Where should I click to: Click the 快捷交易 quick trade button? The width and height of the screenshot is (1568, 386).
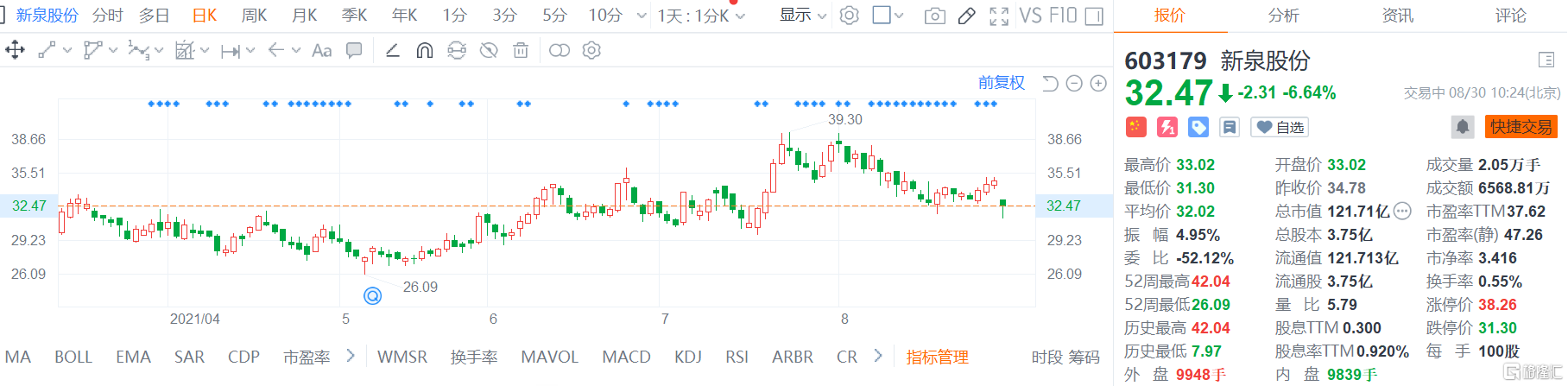(1521, 127)
